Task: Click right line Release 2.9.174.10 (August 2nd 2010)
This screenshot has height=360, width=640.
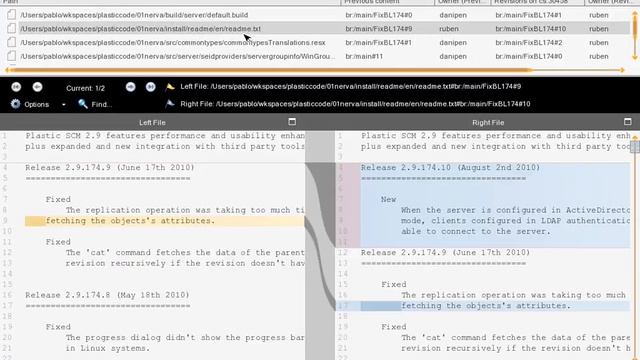Action: pos(450,168)
